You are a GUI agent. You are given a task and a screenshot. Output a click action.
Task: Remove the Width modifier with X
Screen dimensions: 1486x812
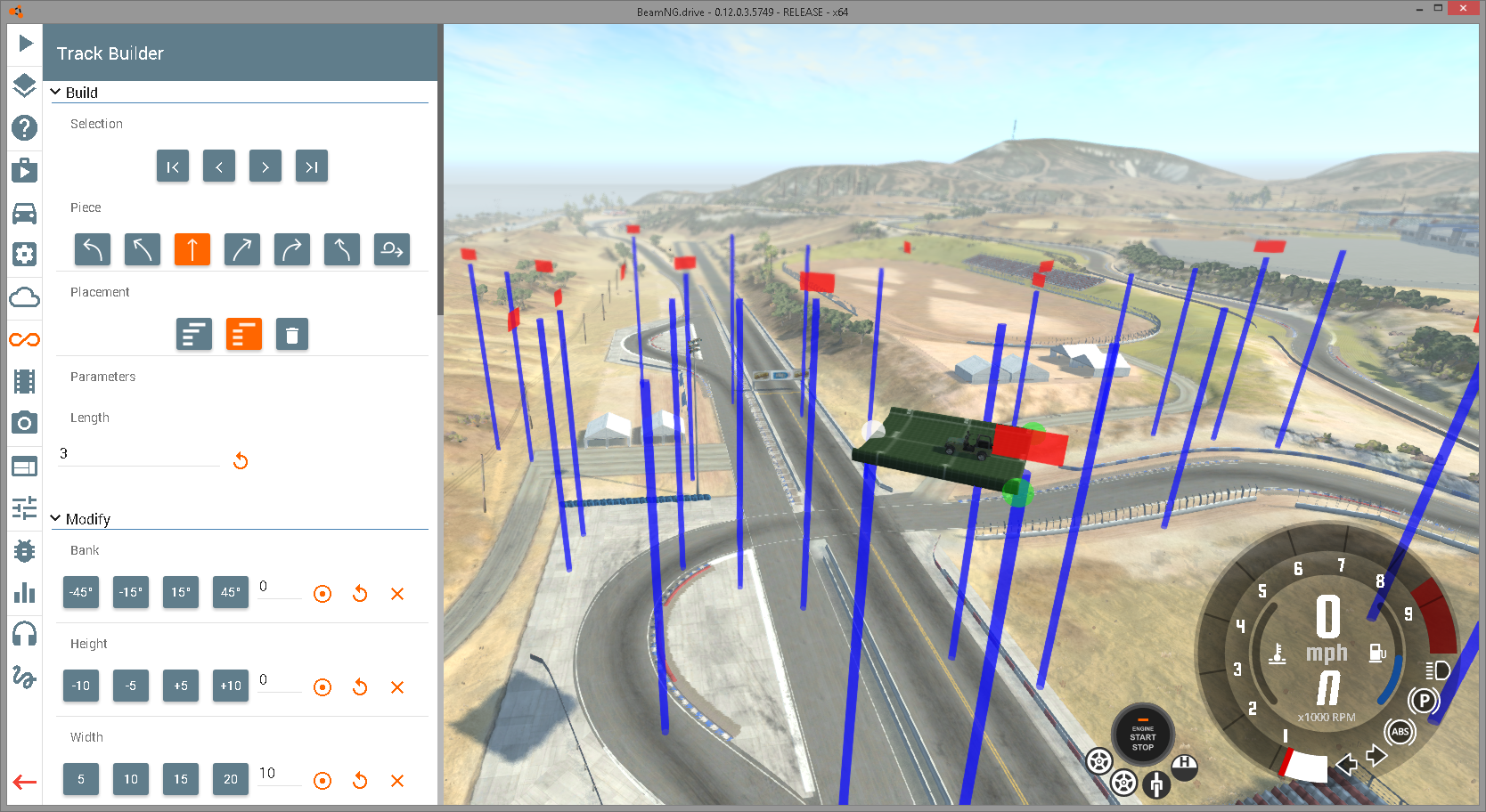click(397, 781)
